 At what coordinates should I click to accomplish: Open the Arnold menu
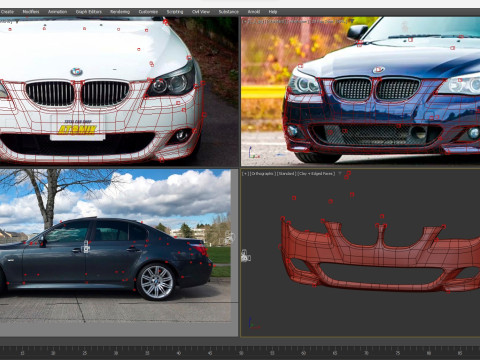tap(254, 12)
